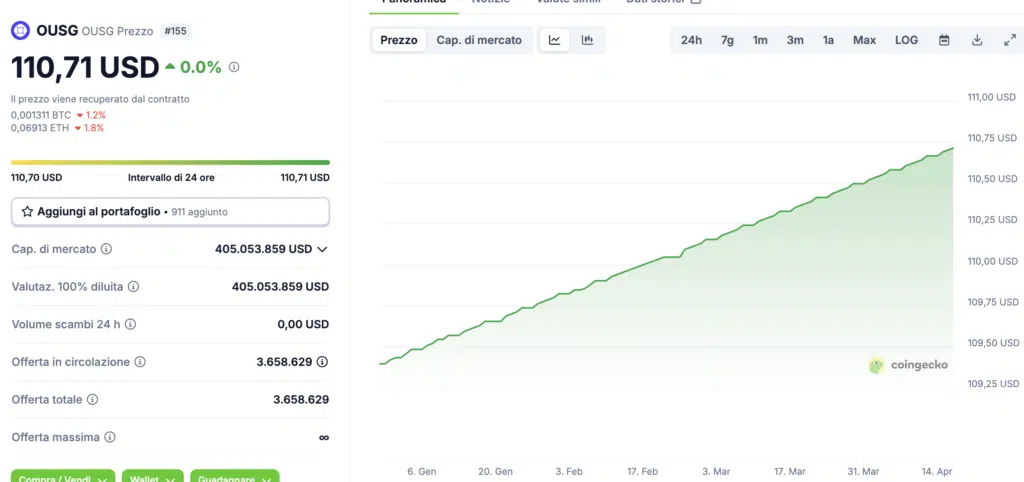
Task: Open the Wallet dropdown button
Action: coord(152,478)
